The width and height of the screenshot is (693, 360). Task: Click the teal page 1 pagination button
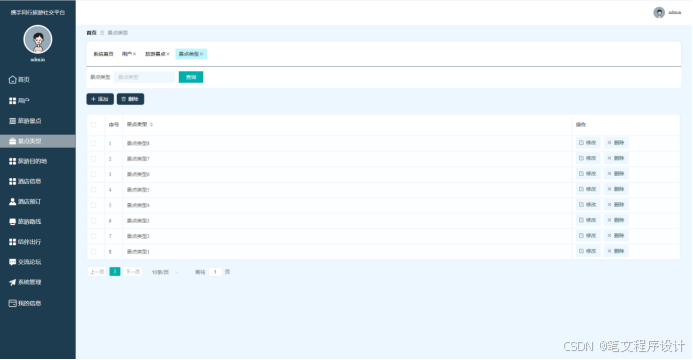(x=115, y=272)
